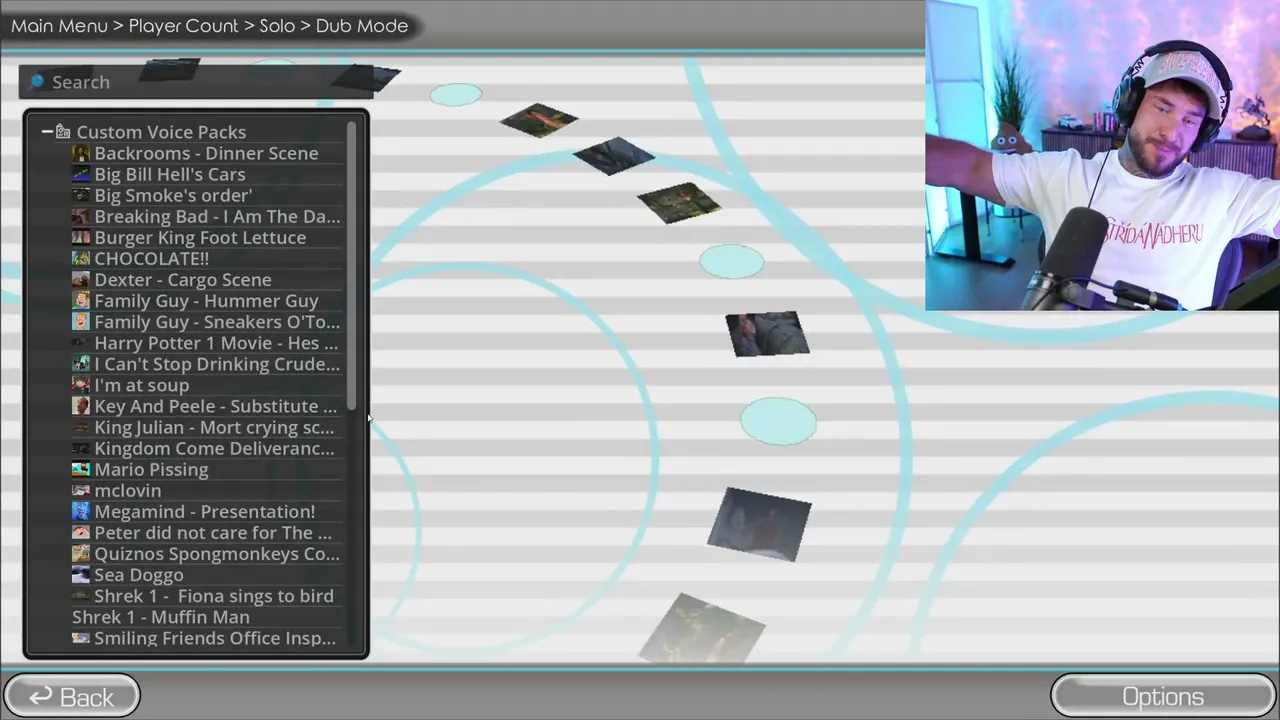1280x720 pixels.
Task: Open Player Count in the breadcrumb
Action: [184, 26]
